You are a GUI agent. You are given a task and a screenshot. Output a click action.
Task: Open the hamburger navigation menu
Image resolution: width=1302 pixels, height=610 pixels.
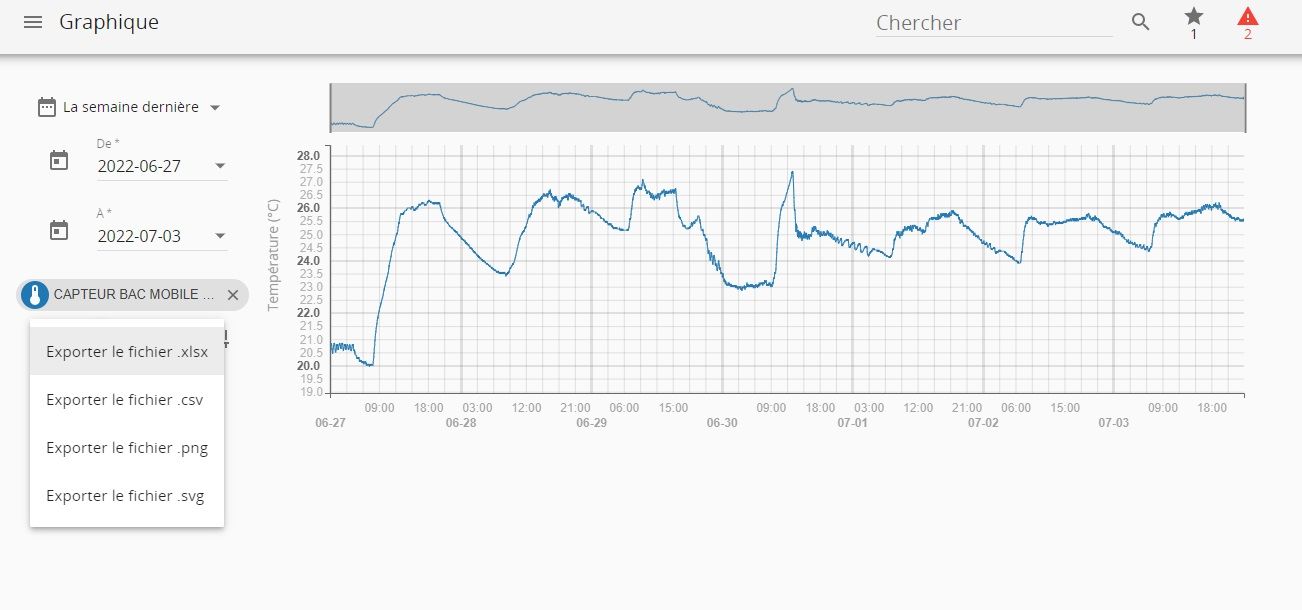point(33,22)
